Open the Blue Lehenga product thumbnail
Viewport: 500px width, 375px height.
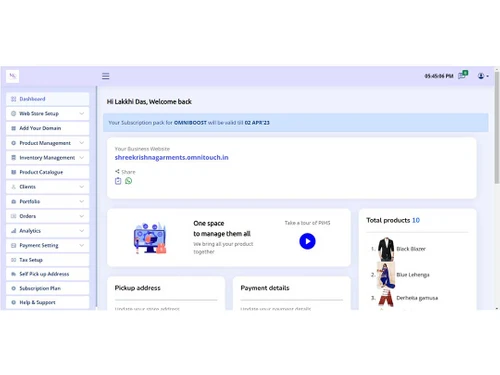tap(386, 275)
